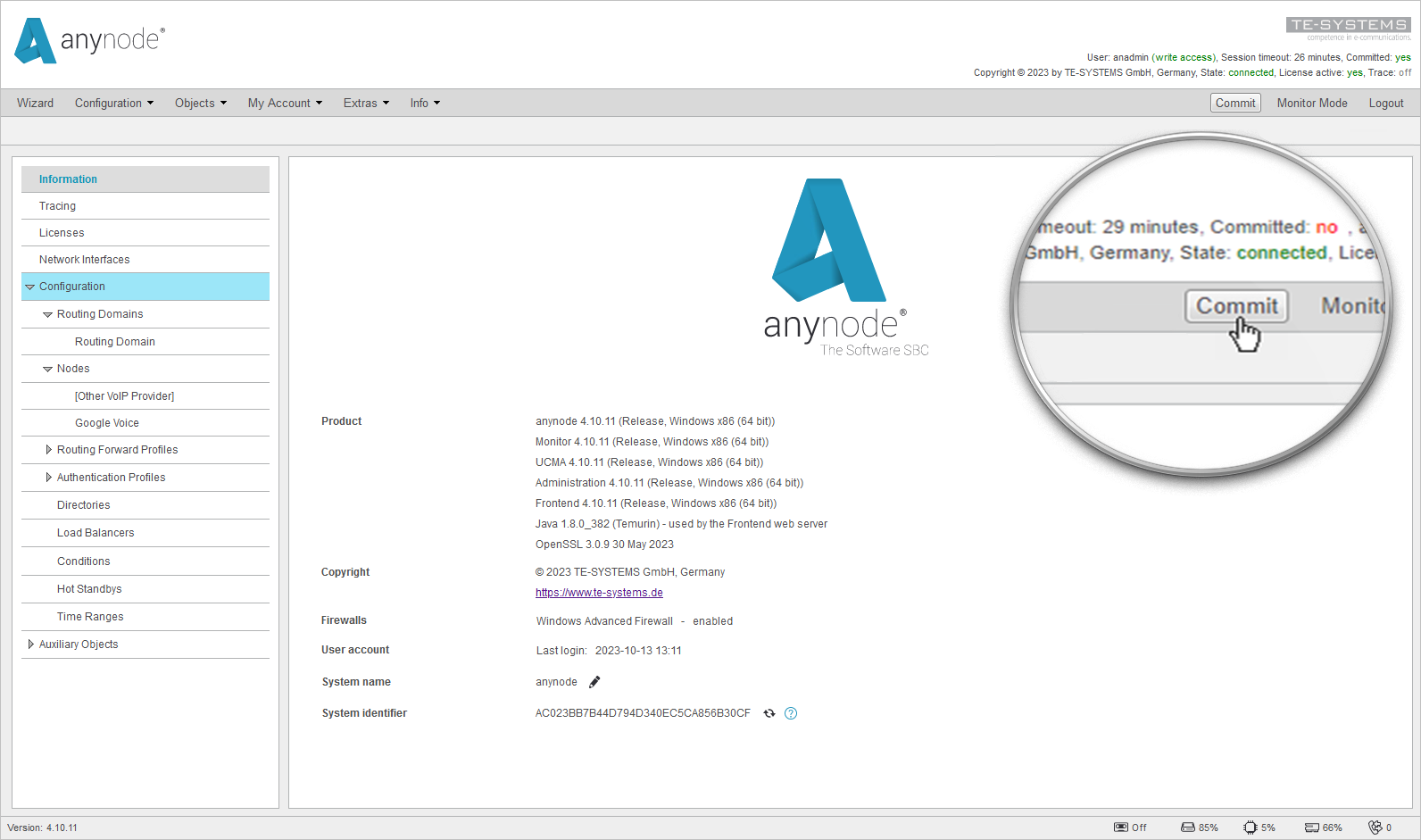Open the Extras dropdown menu
Viewport: 1421px width, 840px height.
click(x=366, y=103)
